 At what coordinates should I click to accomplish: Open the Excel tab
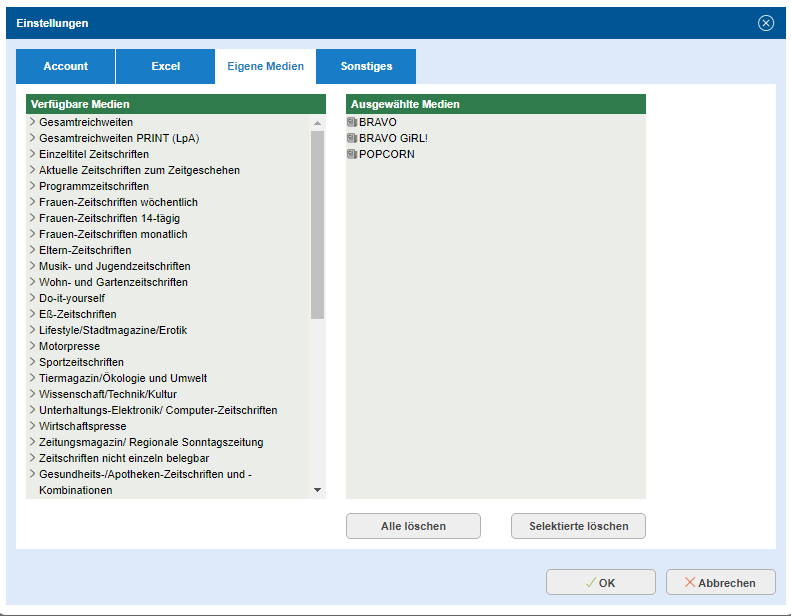point(166,67)
